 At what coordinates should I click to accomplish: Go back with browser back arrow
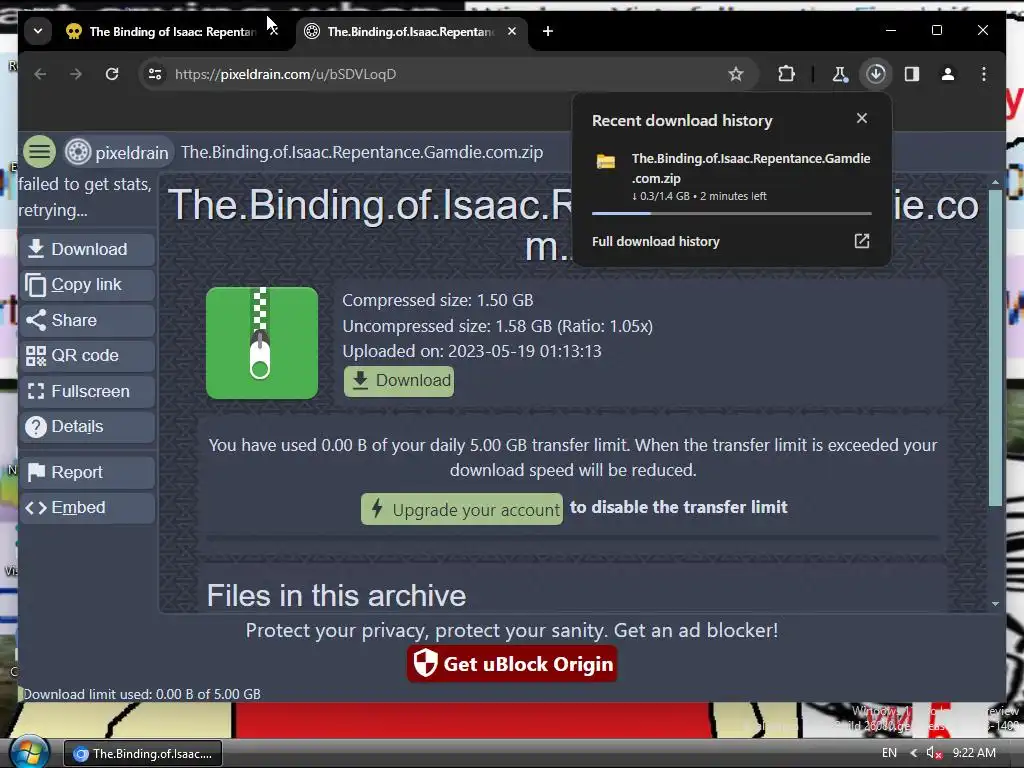[x=40, y=74]
